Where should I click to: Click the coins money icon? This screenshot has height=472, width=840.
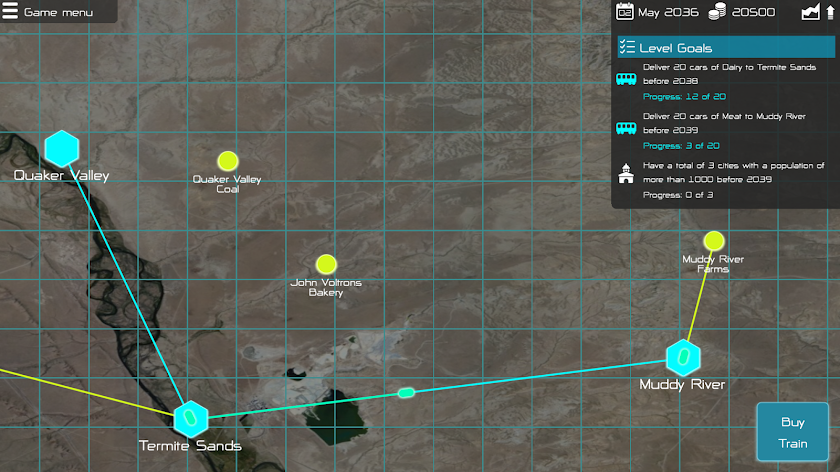coord(717,12)
